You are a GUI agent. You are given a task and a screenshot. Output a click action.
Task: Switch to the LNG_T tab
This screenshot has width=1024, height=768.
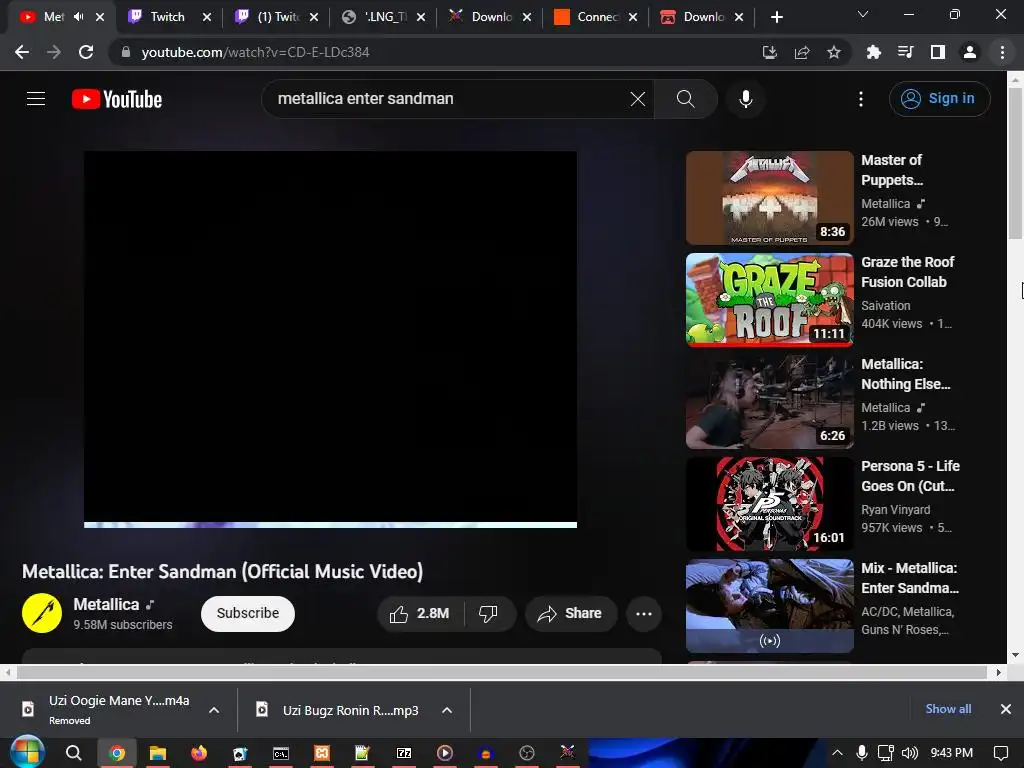(x=385, y=17)
